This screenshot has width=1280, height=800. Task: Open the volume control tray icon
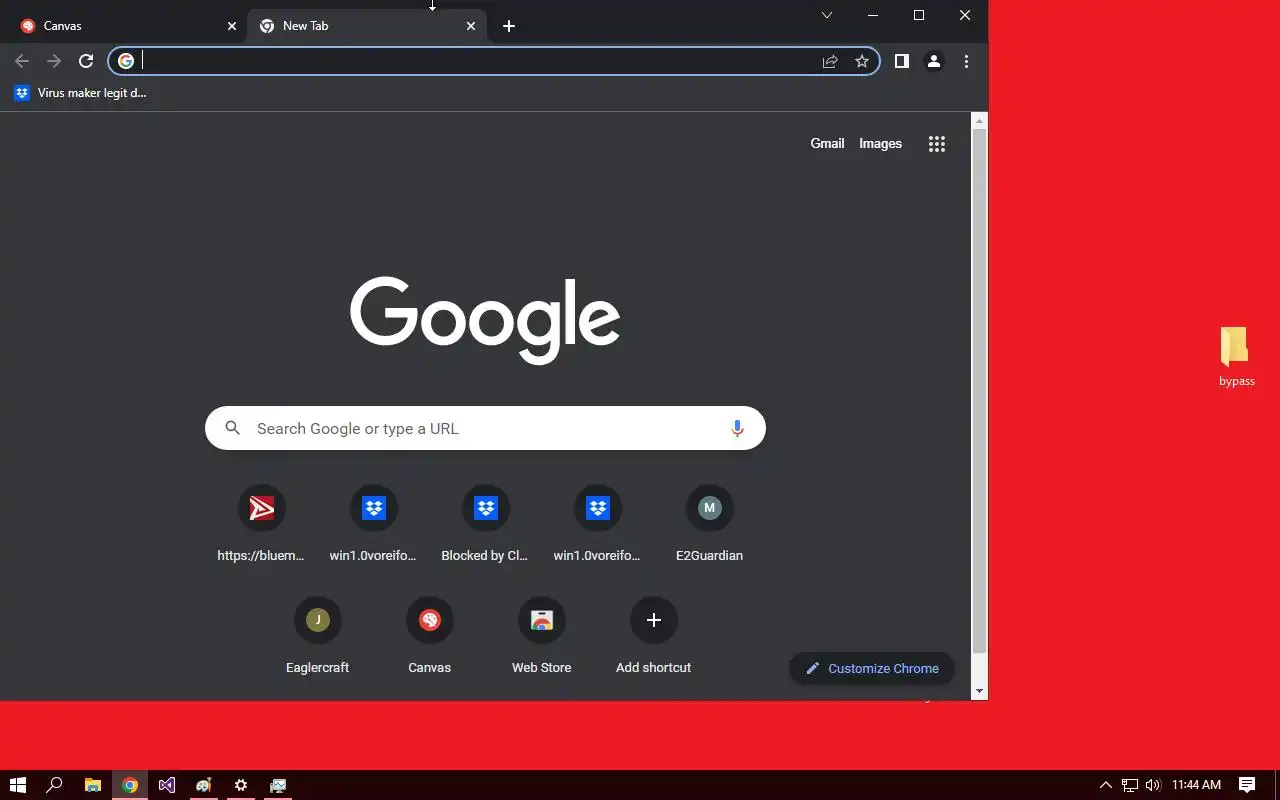(x=1153, y=785)
